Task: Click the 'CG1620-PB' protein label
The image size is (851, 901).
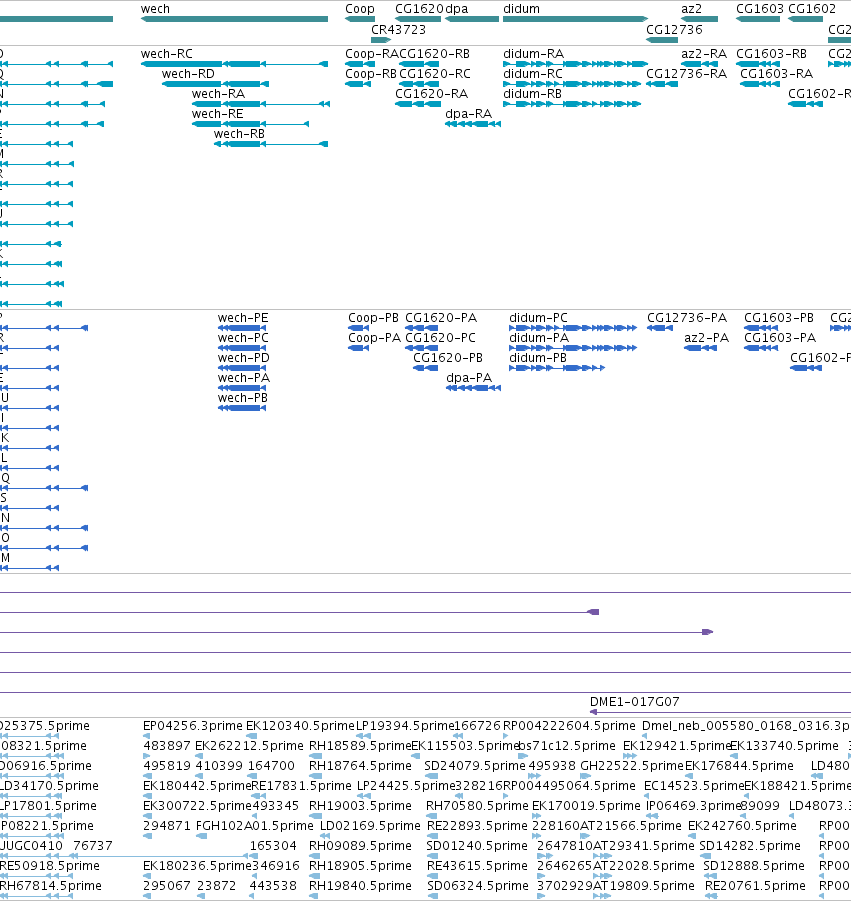Action: coord(448,358)
